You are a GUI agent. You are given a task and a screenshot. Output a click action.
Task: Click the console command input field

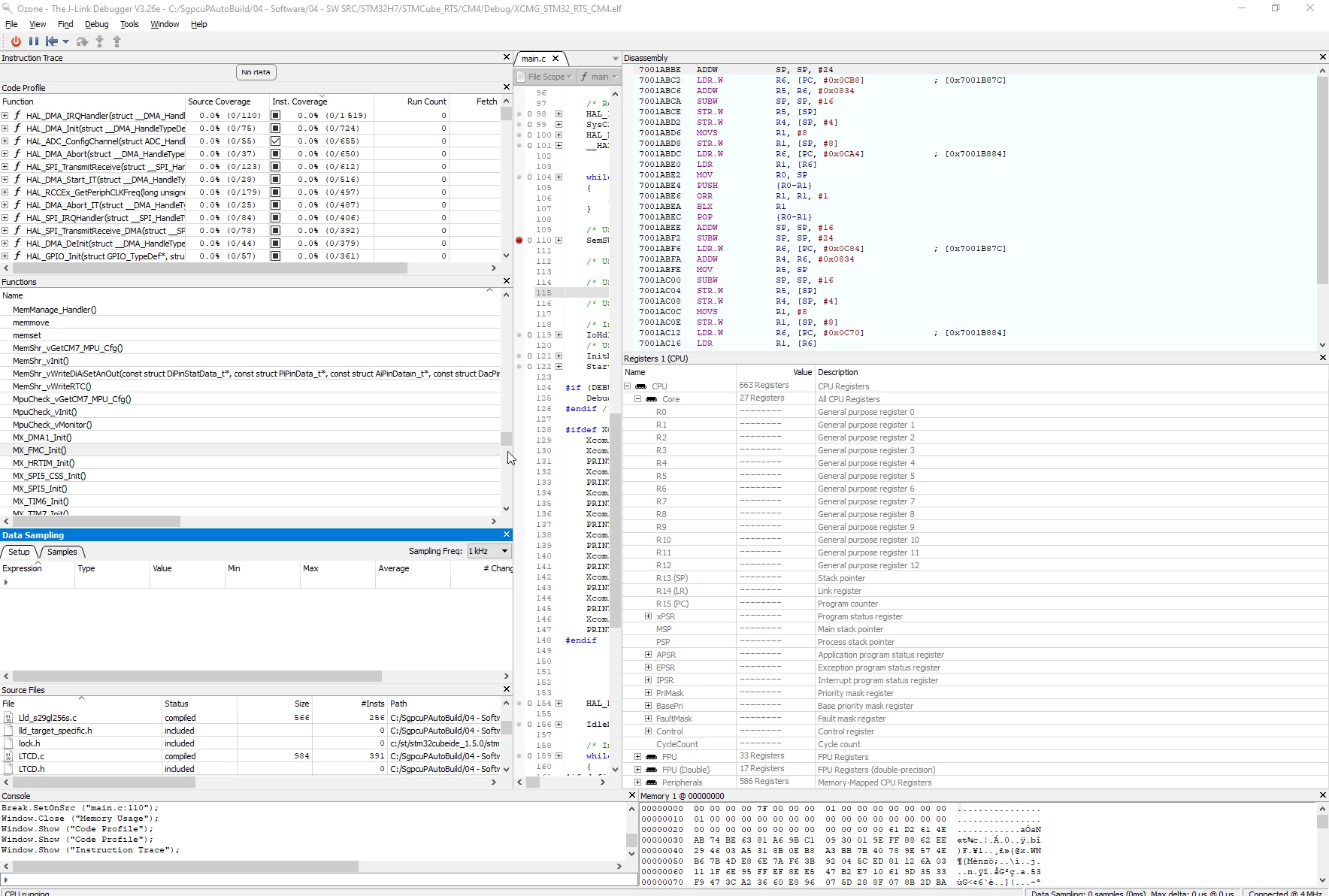tap(319, 879)
